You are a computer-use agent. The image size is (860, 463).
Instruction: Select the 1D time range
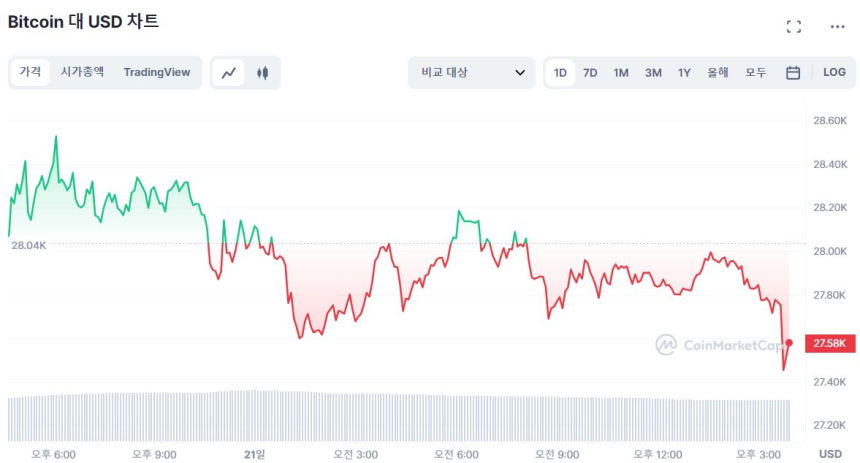tap(561, 72)
